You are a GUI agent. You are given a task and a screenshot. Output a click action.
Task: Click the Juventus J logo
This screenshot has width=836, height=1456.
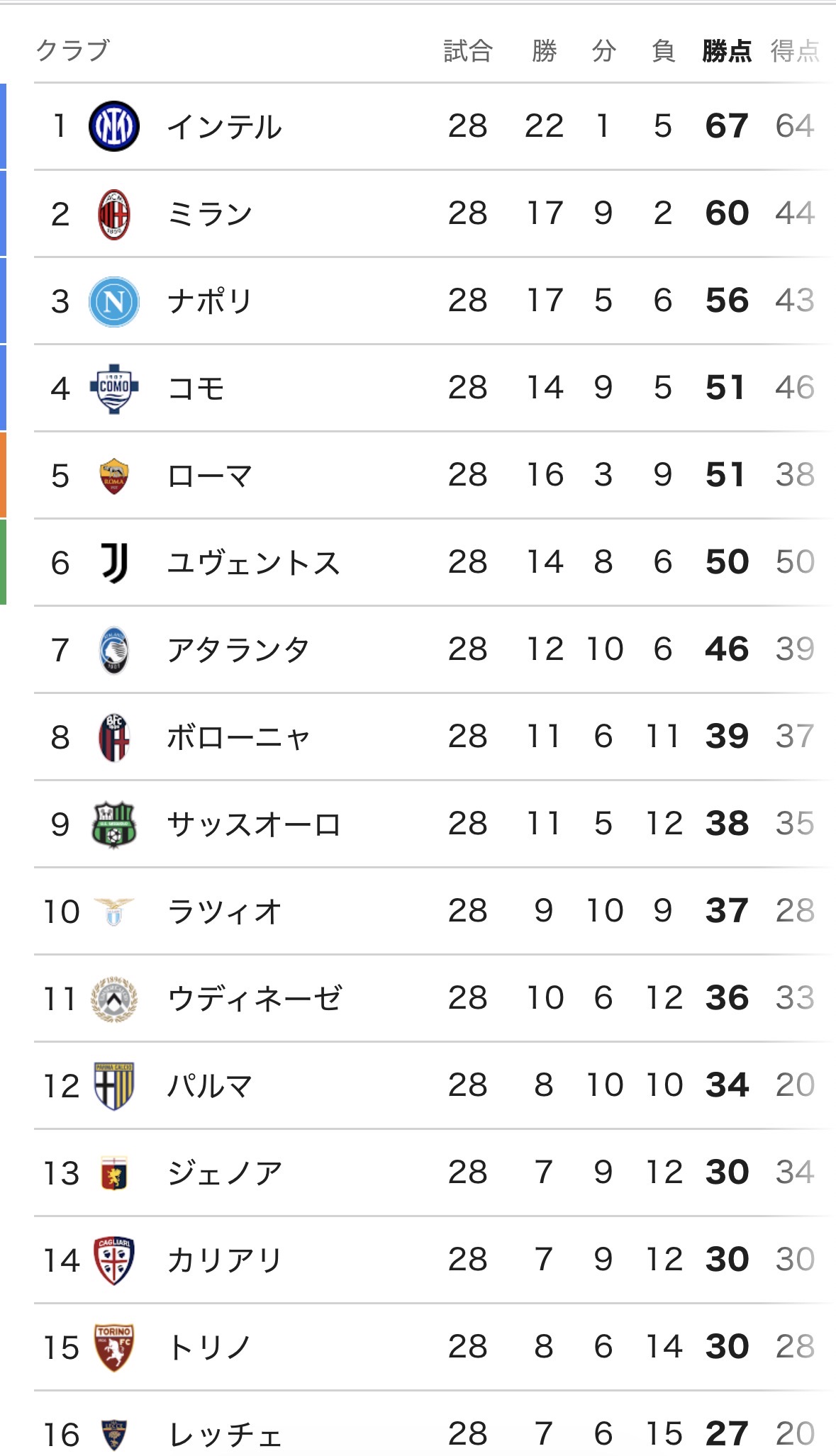click(x=113, y=563)
